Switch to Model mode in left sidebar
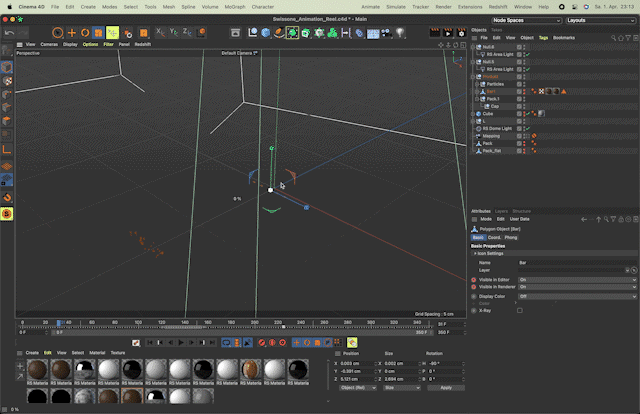Image resolution: width=640 pixels, height=414 pixels. pos(7,67)
